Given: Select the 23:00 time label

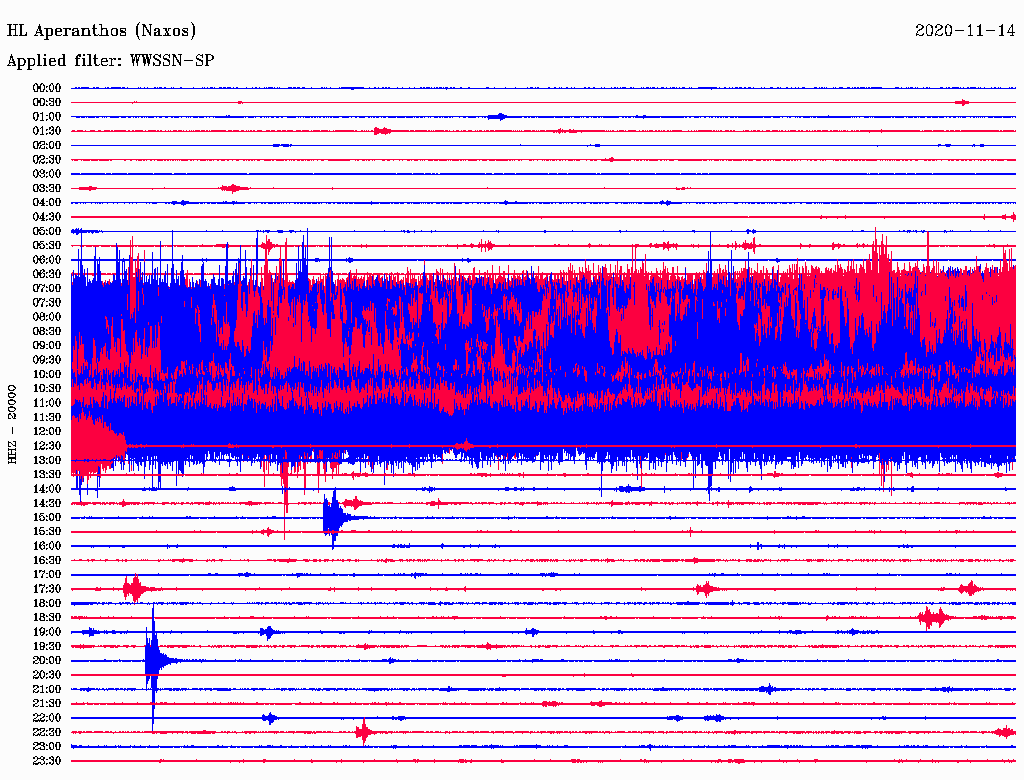Looking at the screenshot, I should pos(47,747).
